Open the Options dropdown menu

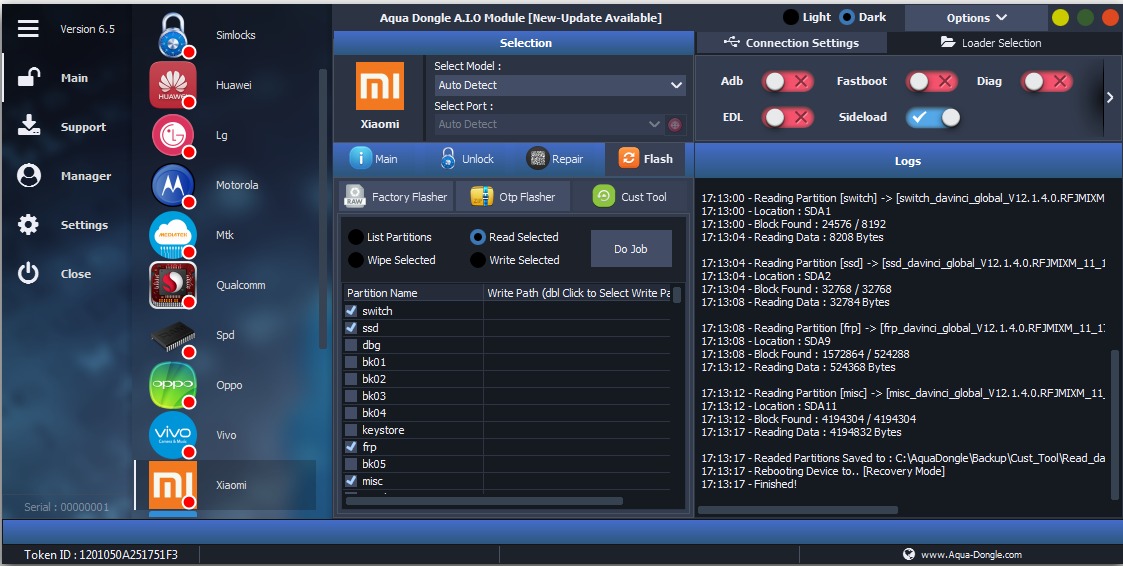pos(977,18)
